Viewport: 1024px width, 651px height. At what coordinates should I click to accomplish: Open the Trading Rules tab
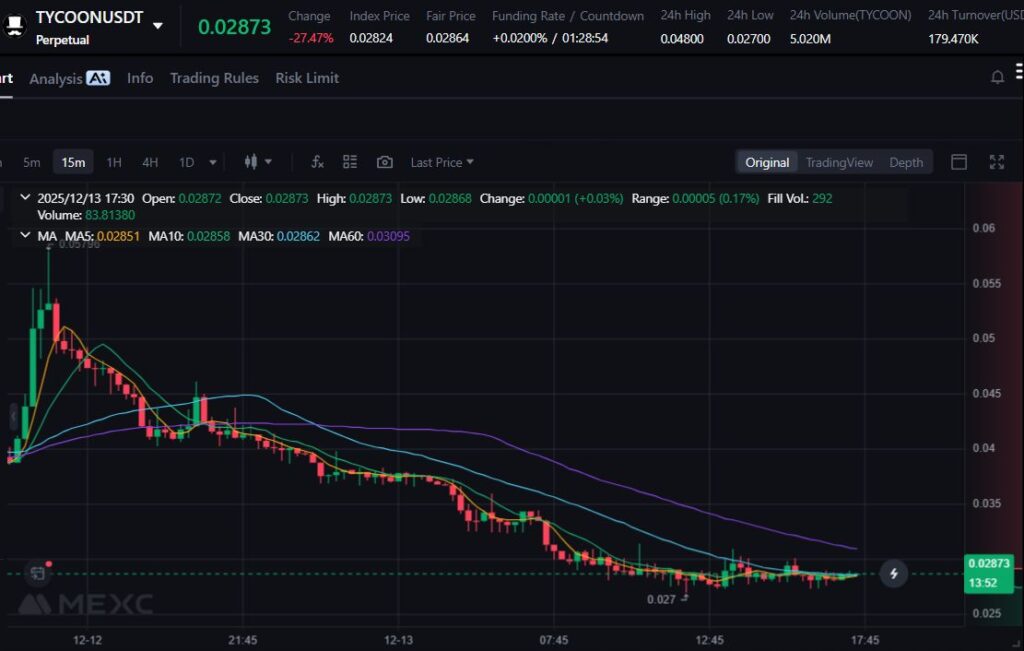[214, 78]
